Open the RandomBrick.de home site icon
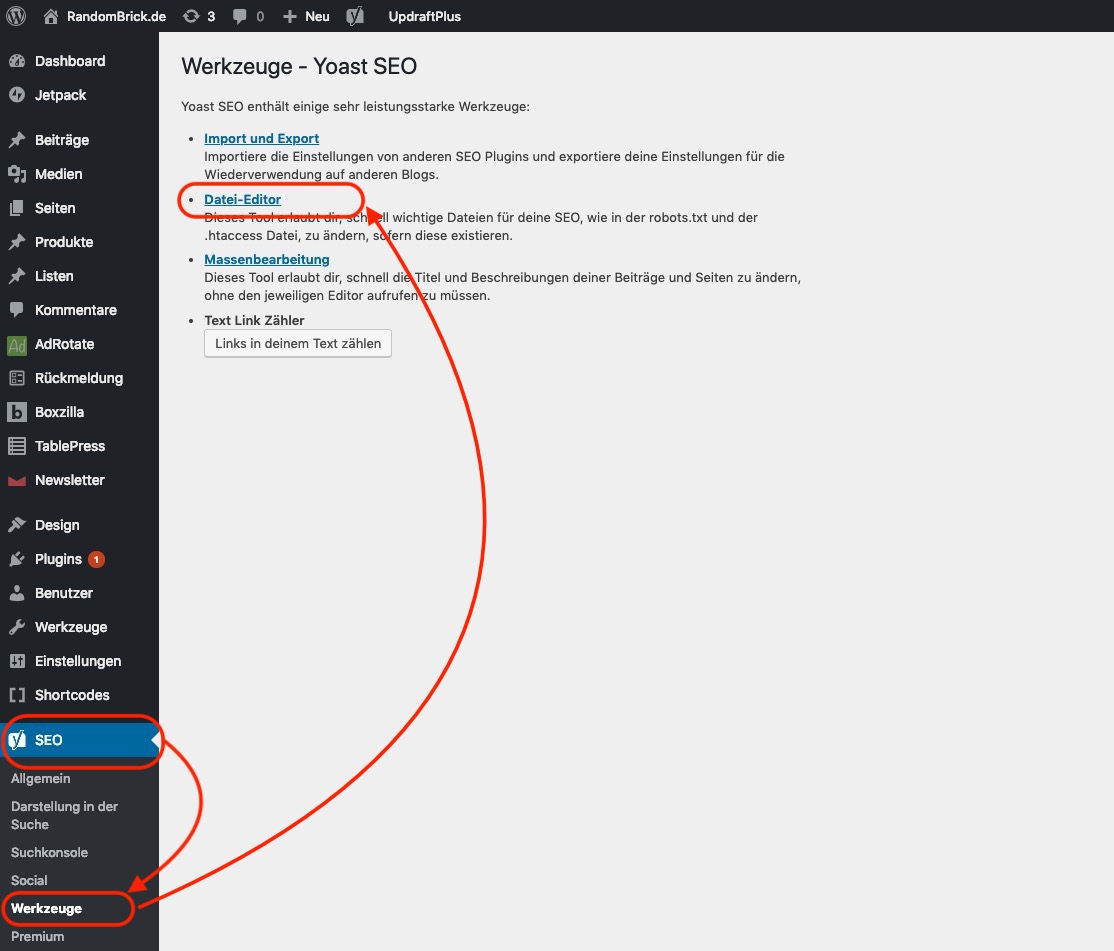The width and height of the screenshot is (1114, 951). point(51,16)
